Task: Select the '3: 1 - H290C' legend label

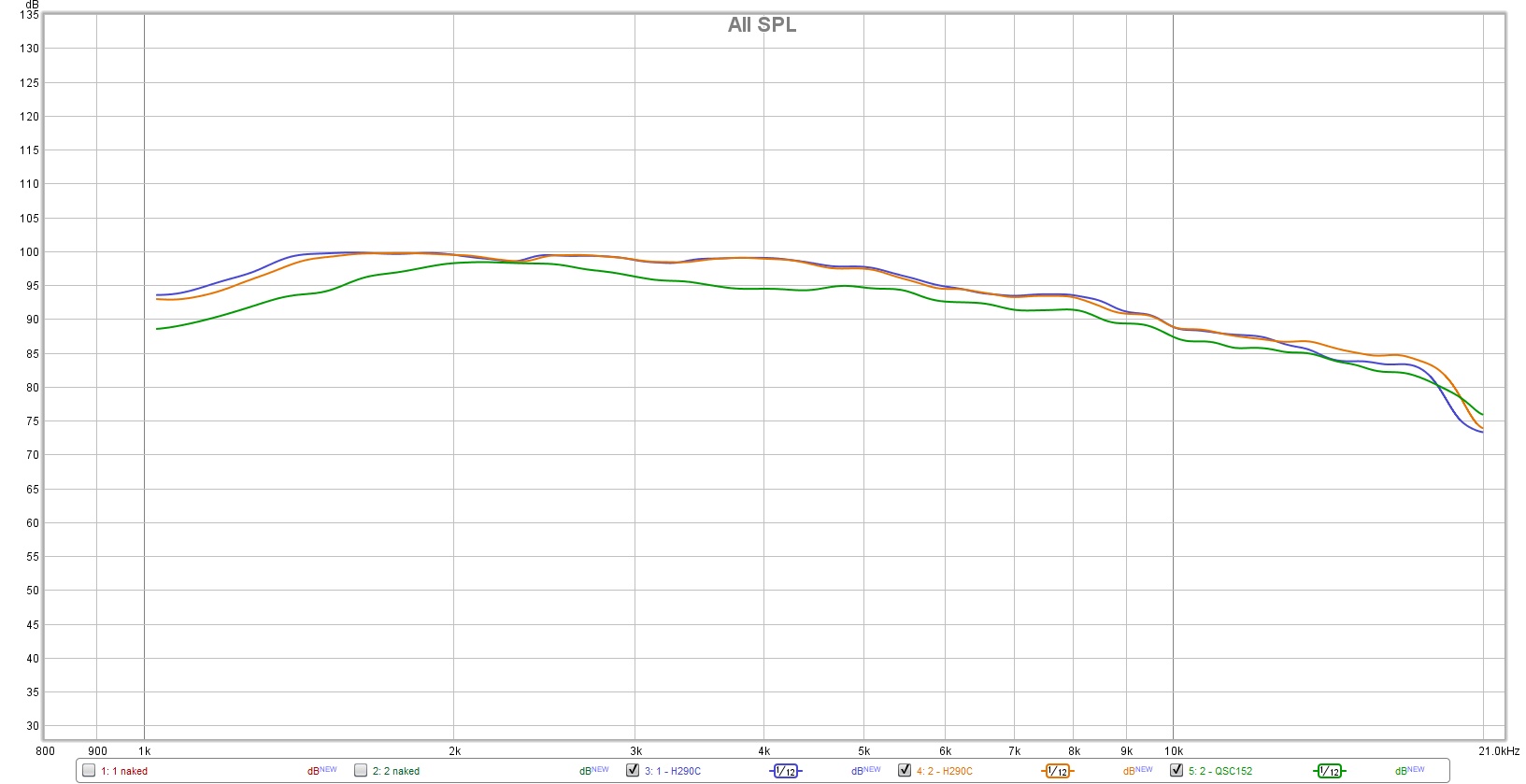Action: 672,772
